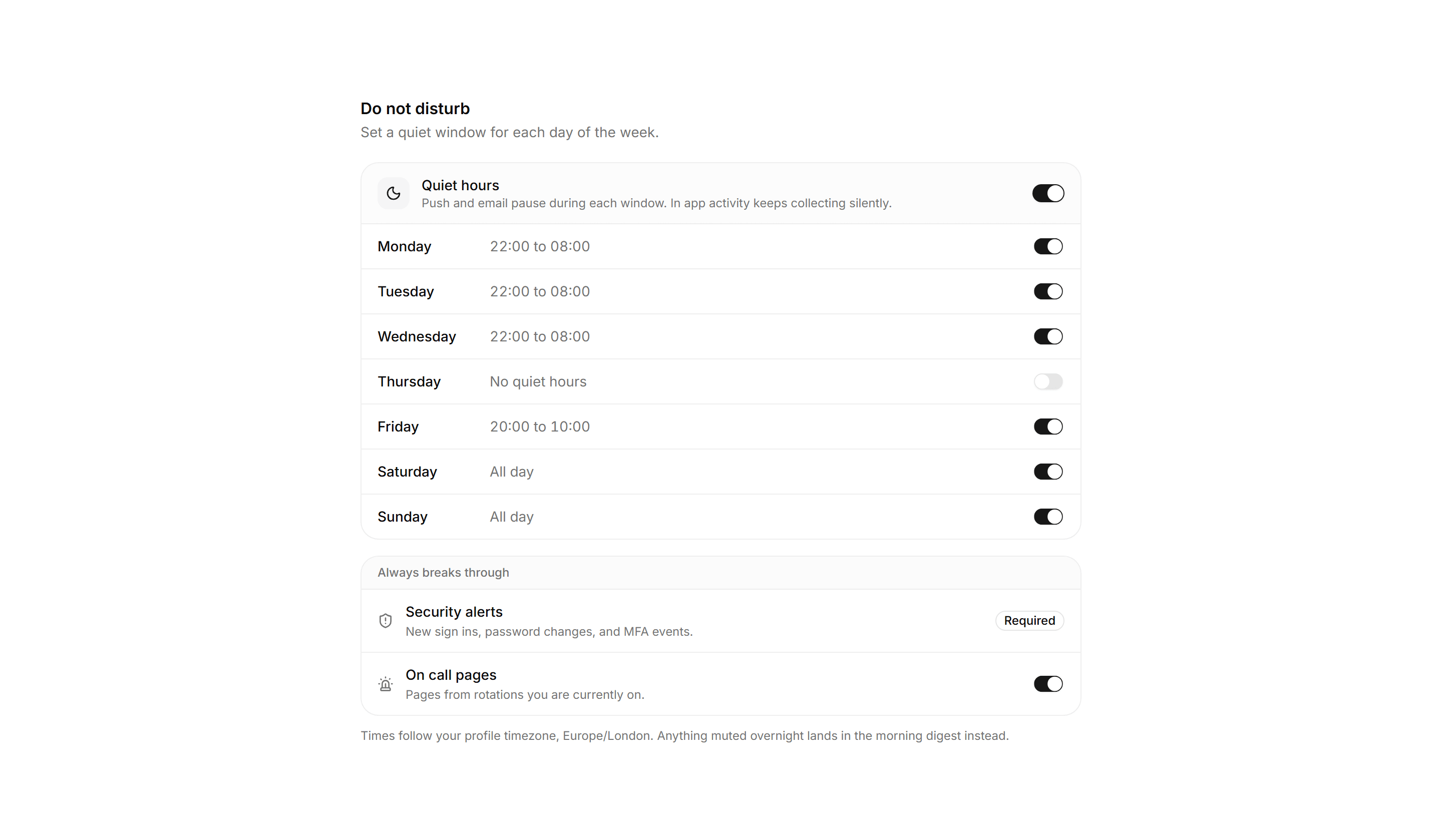Disable Saturday all day quiet toggle
Image resolution: width=1442 pixels, height=840 pixels.
[1048, 472]
